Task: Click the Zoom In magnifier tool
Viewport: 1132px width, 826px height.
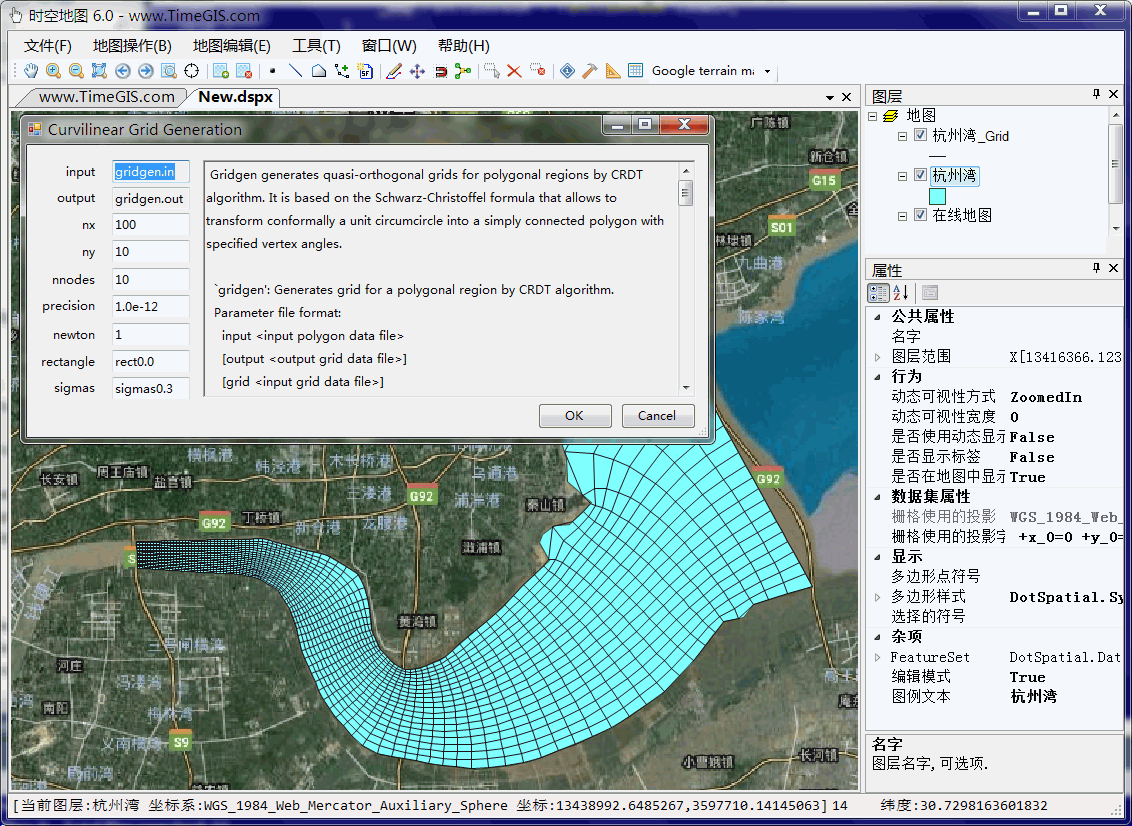Action: (x=53, y=71)
